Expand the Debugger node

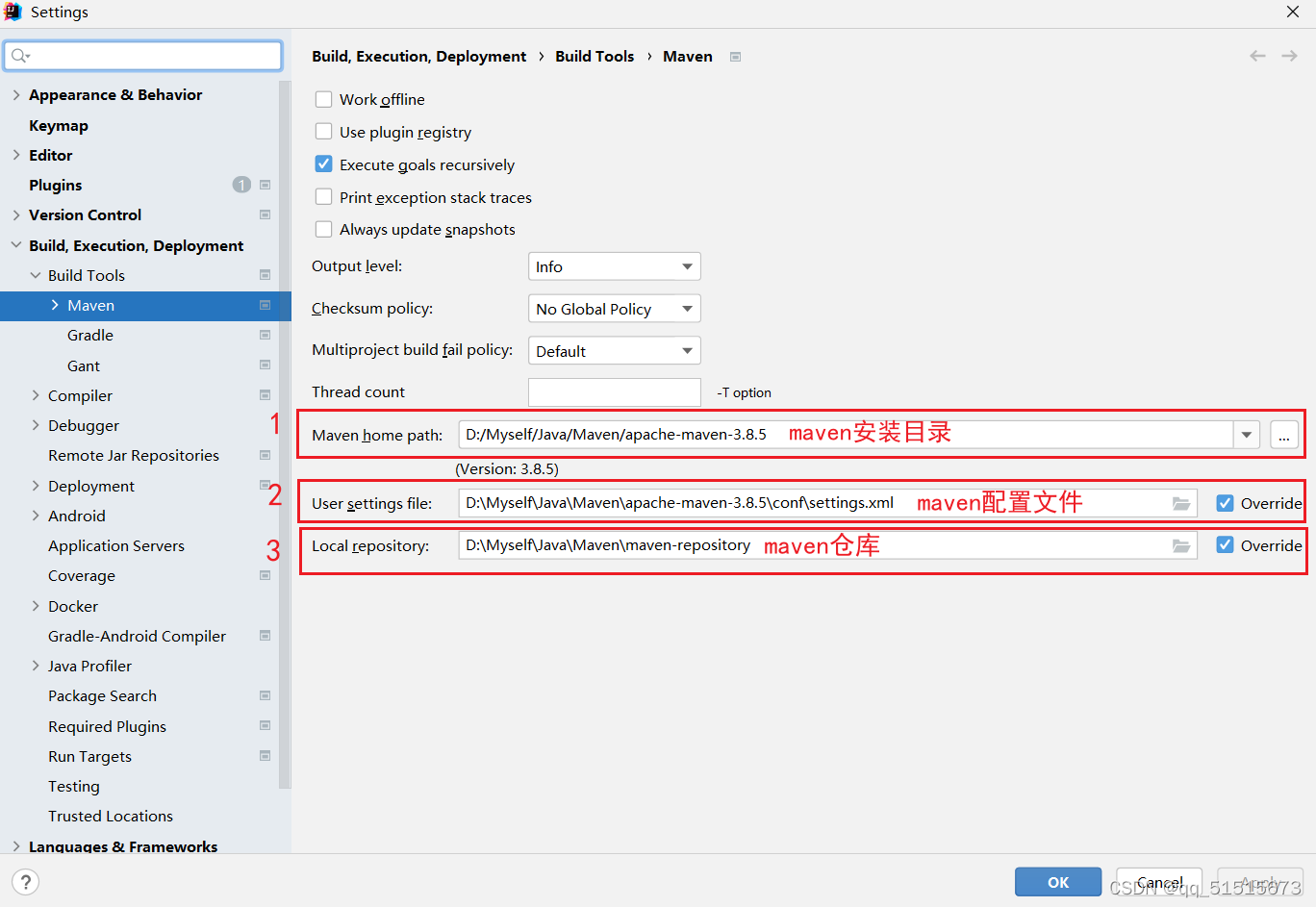tap(36, 425)
